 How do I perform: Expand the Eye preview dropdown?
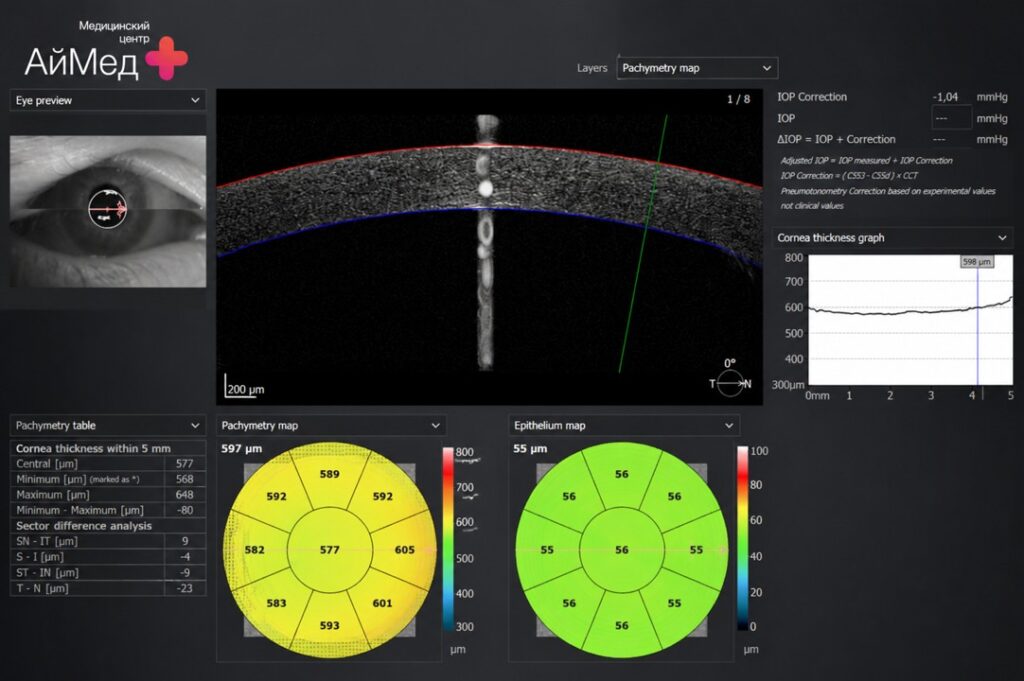[108, 100]
